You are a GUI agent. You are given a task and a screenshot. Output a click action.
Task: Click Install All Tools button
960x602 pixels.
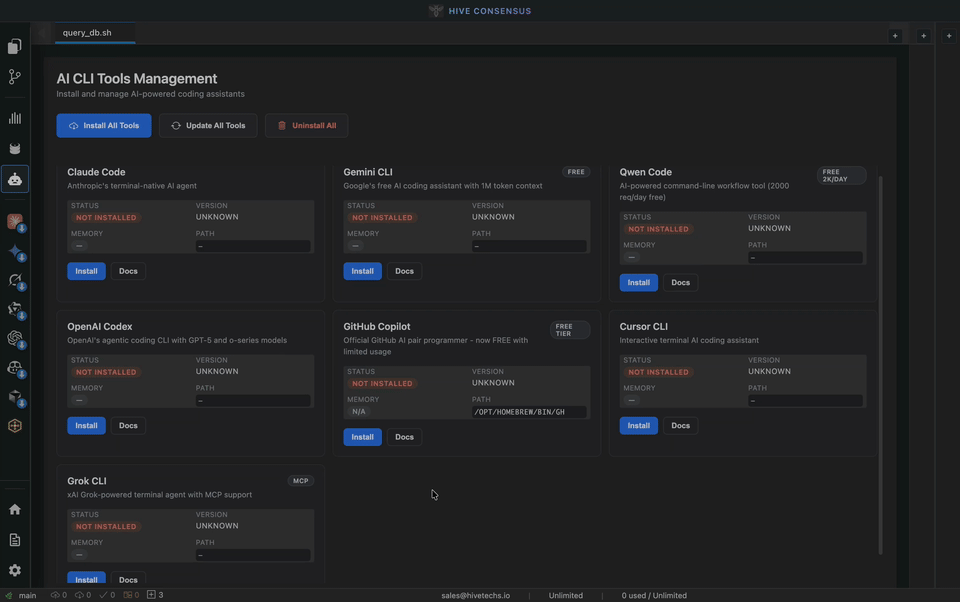click(x=104, y=126)
